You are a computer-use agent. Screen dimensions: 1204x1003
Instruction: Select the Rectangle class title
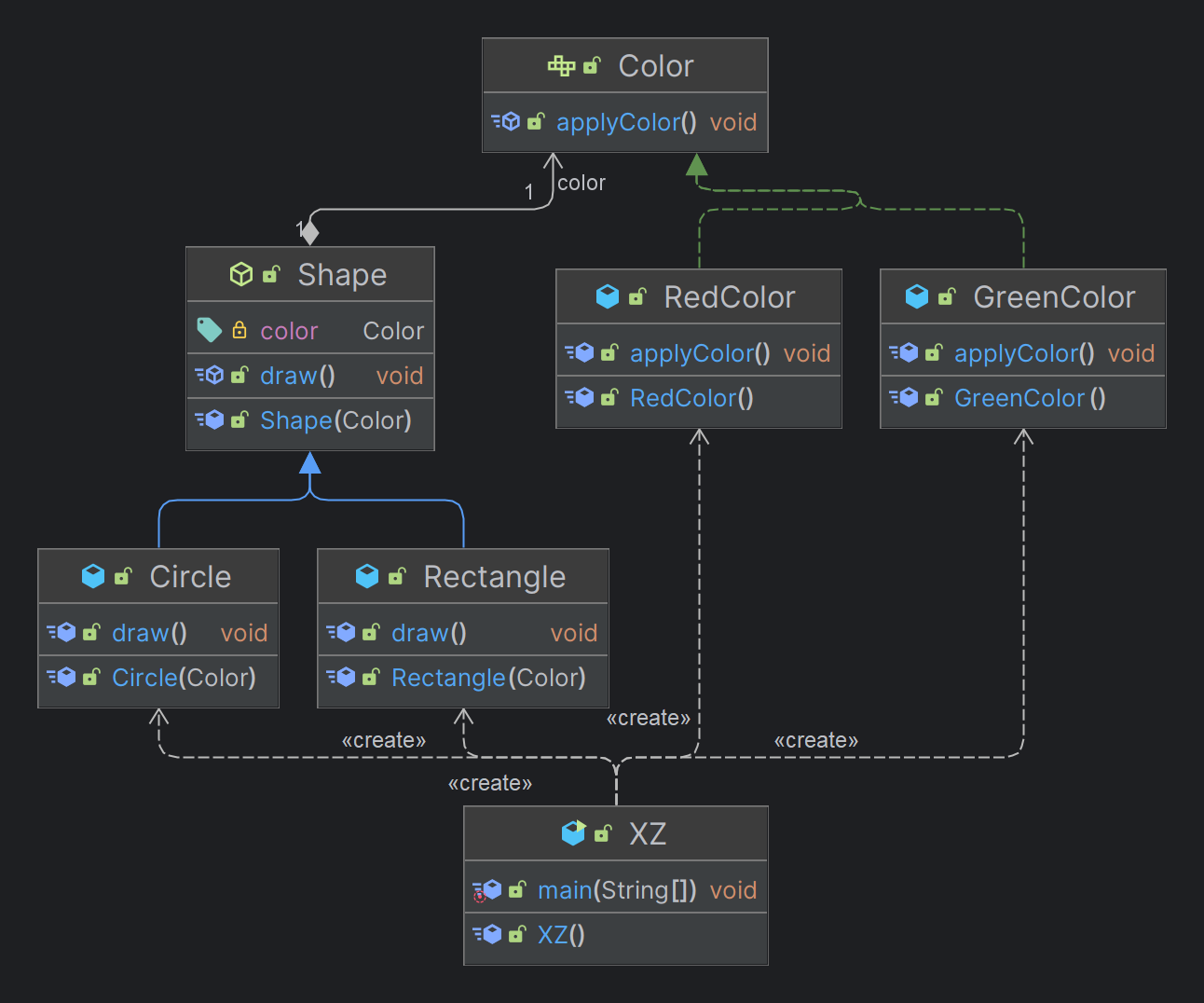(495, 577)
